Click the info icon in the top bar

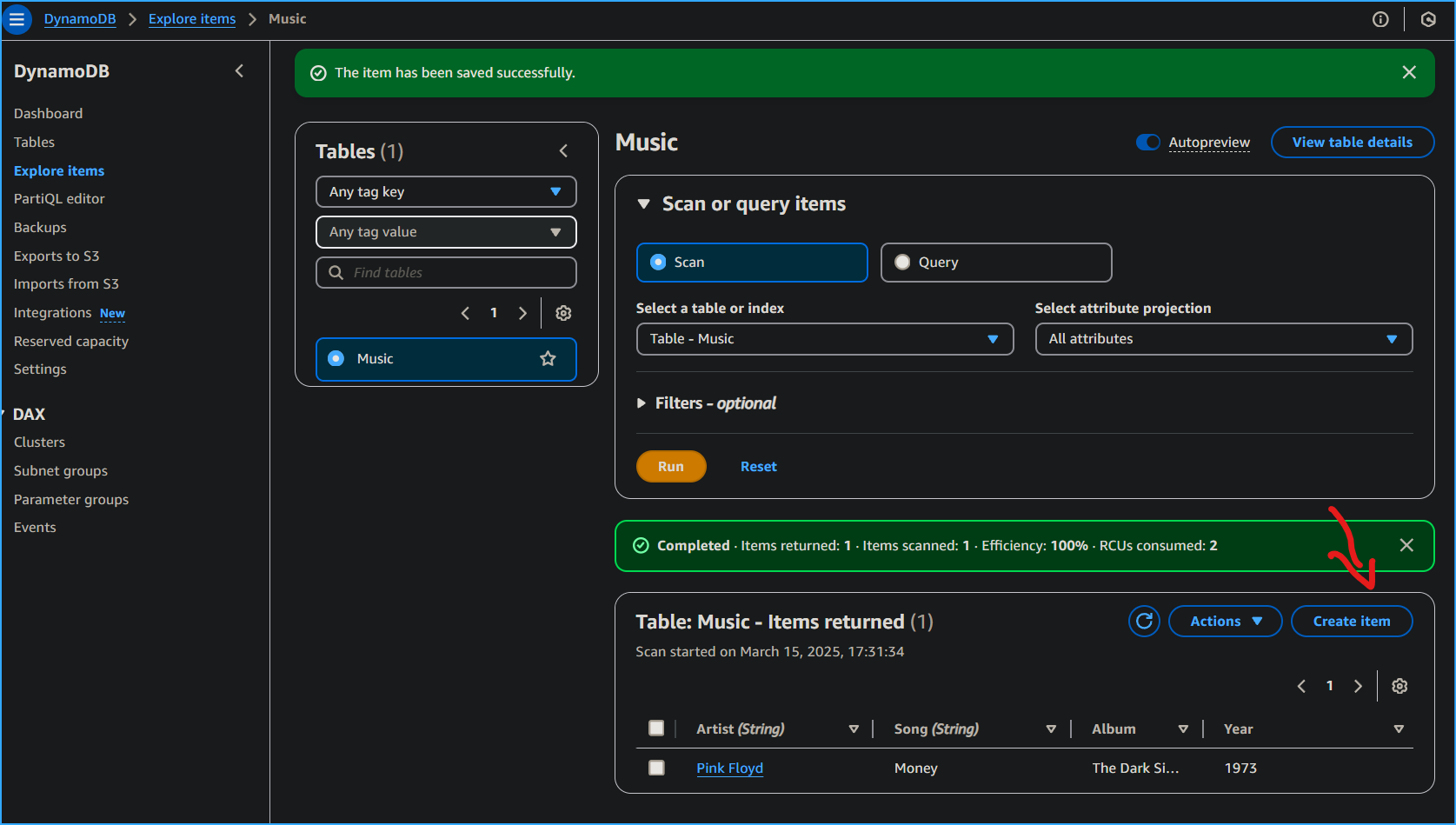[x=1380, y=19]
